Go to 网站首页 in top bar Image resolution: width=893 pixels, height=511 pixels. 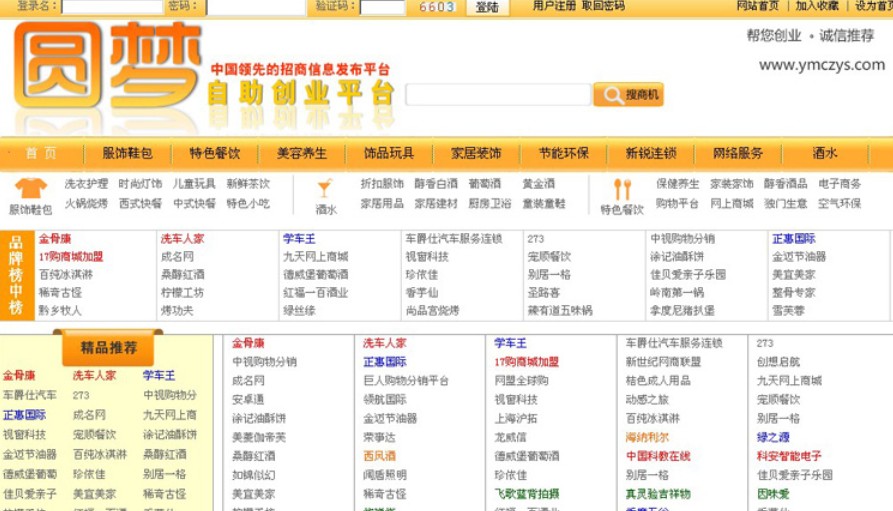757,6
